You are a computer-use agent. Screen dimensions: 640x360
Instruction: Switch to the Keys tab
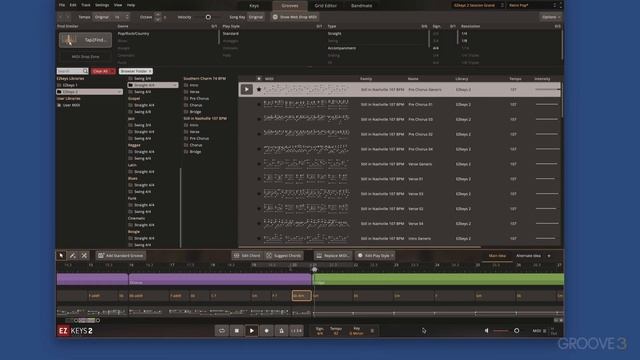point(254,6)
